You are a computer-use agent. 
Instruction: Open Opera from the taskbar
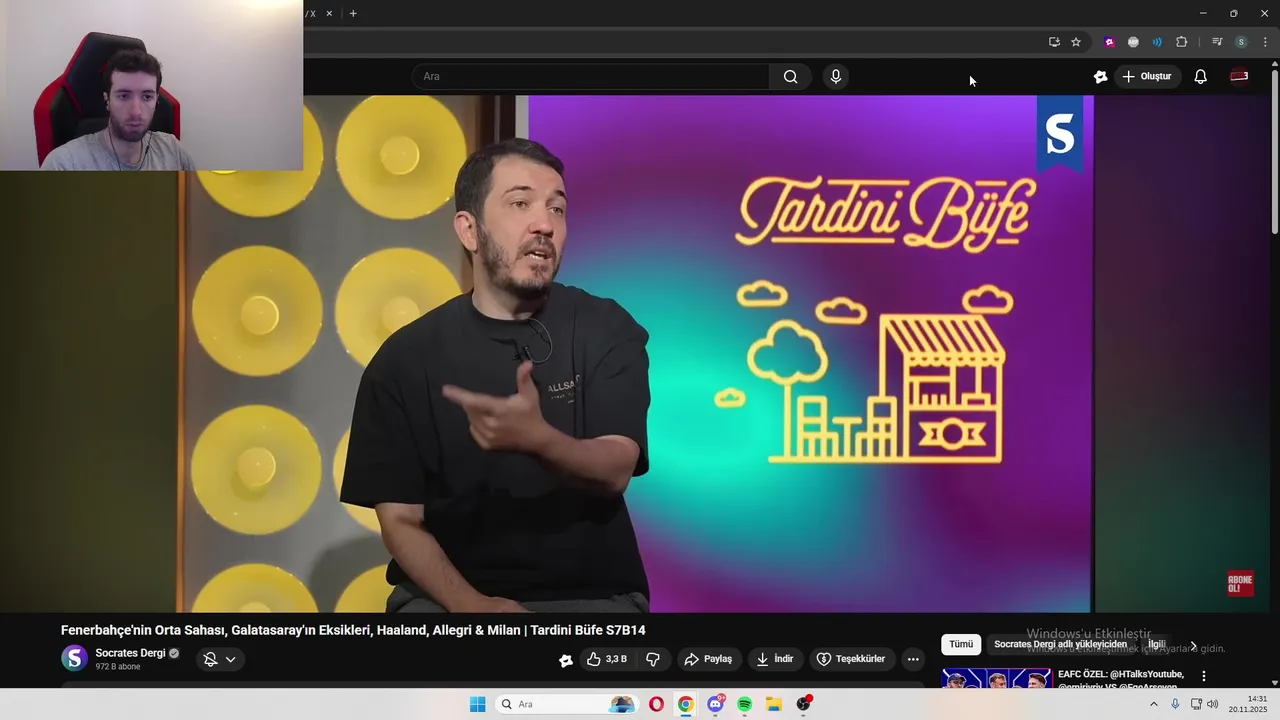click(656, 704)
